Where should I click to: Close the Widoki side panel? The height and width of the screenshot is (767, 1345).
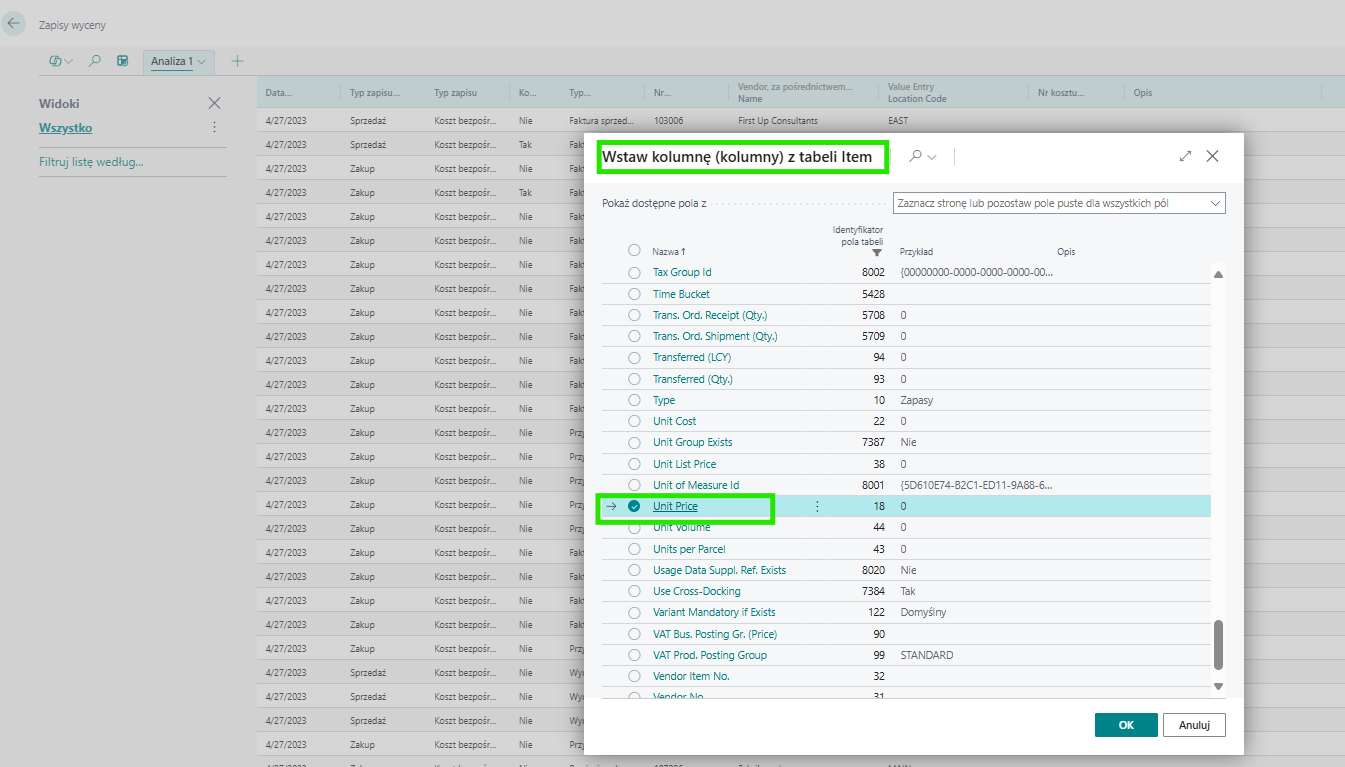214,103
